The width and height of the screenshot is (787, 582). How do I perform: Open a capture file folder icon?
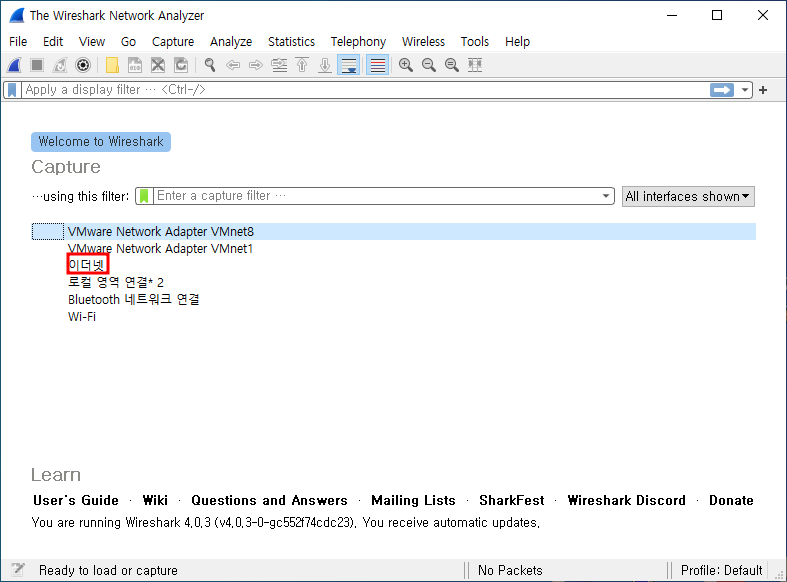[x=112, y=65]
